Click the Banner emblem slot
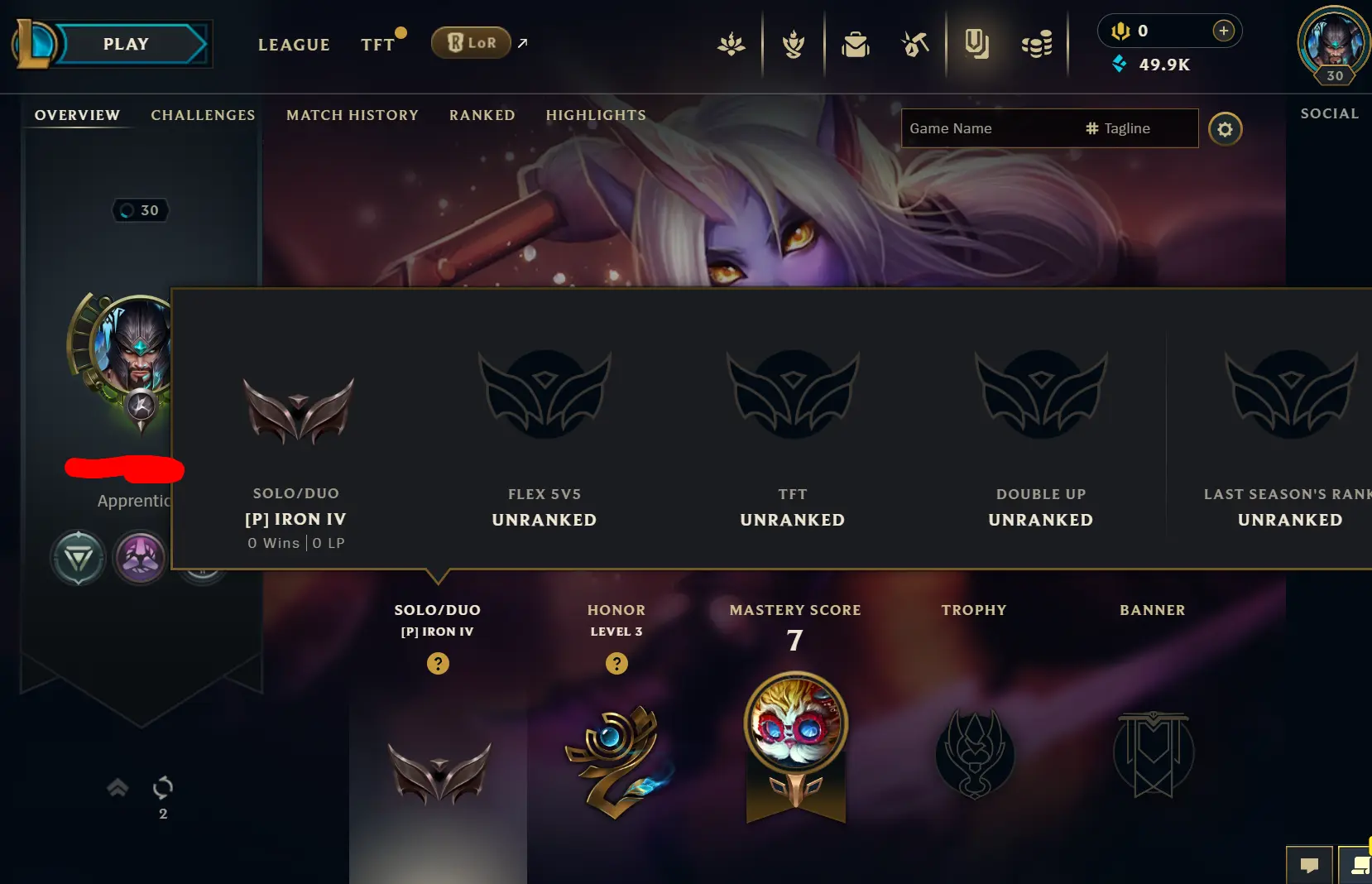 (1154, 753)
